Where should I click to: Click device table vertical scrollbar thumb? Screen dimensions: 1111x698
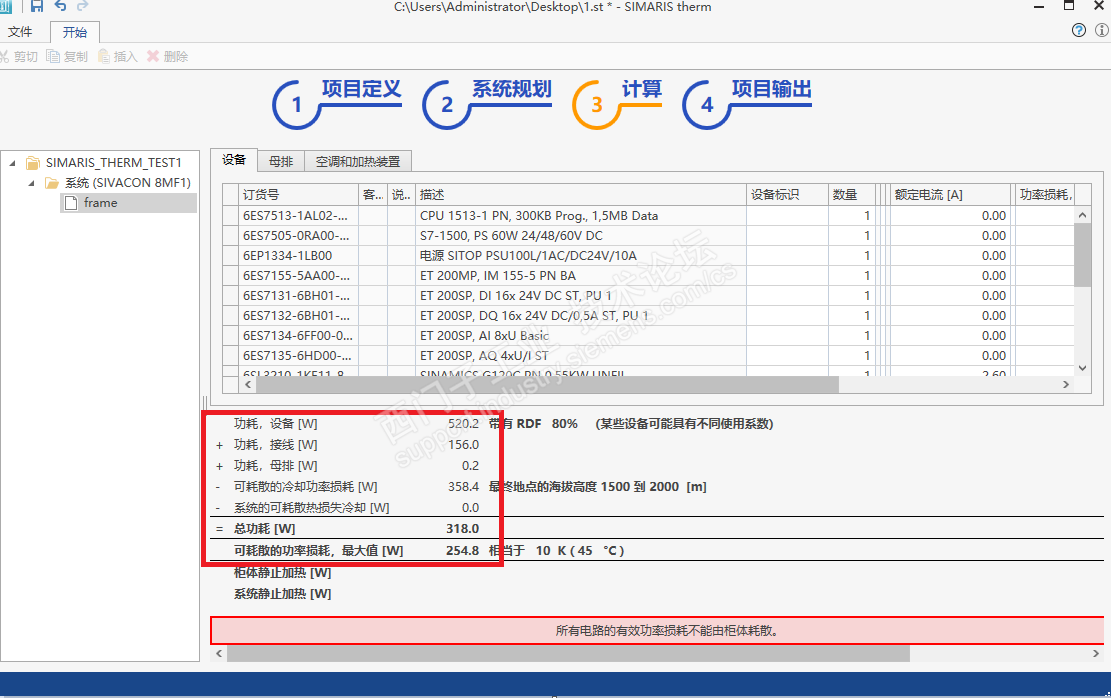[1082, 255]
